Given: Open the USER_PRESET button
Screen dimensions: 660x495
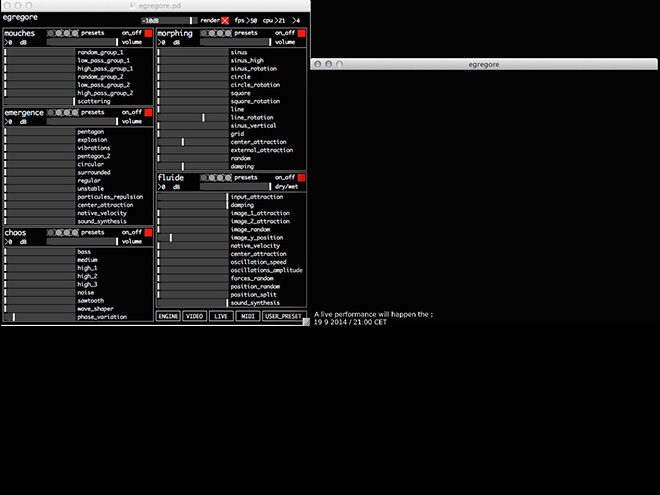Looking at the screenshot, I should [x=283, y=316].
